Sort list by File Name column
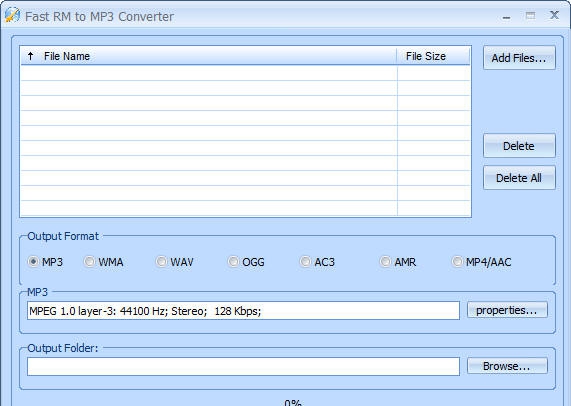 pos(209,56)
